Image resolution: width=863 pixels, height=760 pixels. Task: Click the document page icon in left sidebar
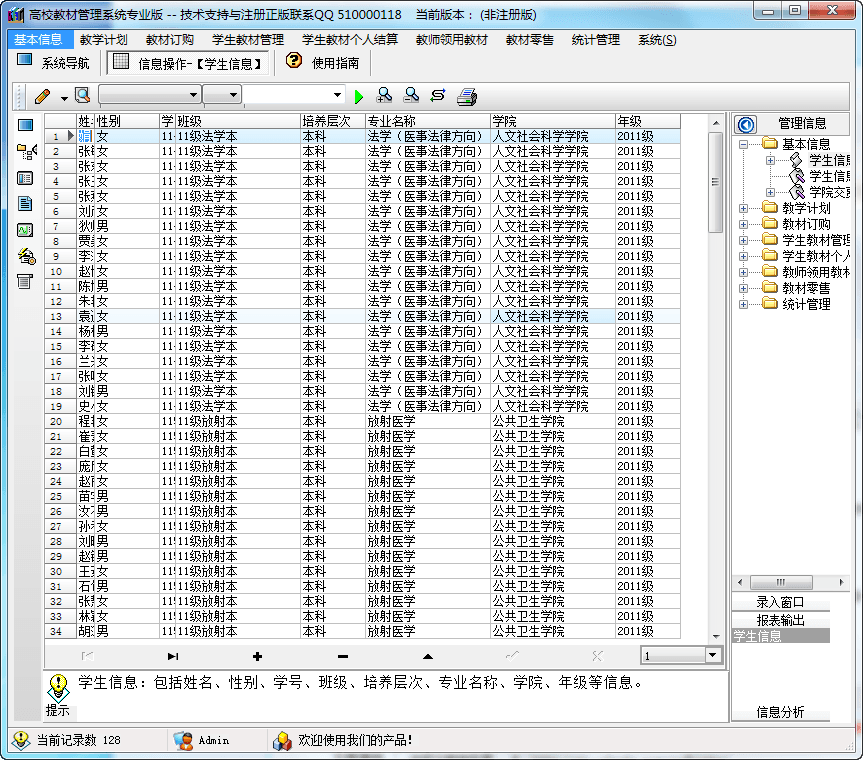[x=25, y=204]
